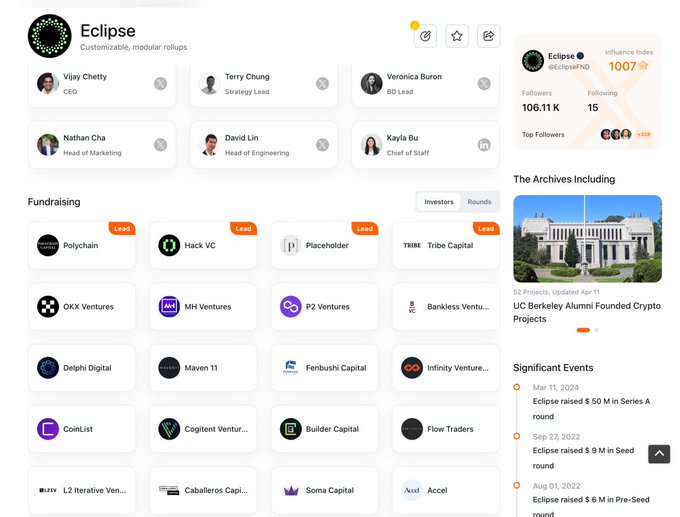Image resolution: width=680 pixels, height=517 pixels.
Task: Switch to the Investors tab
Action: [x=438, y=202]
